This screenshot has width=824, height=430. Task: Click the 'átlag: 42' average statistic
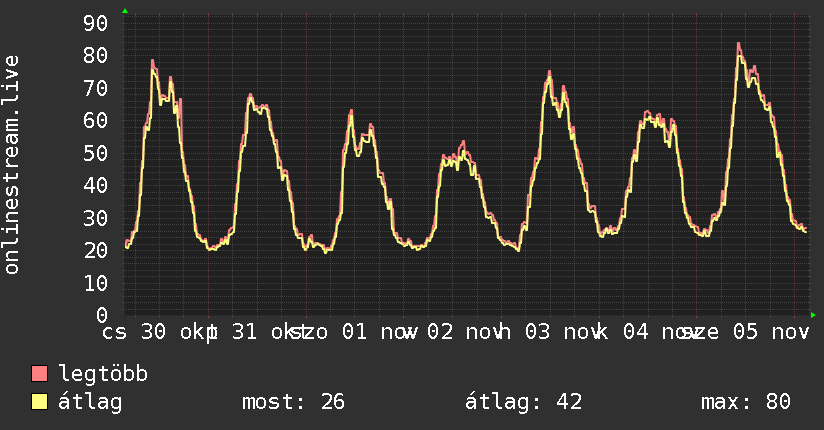pos(523,402)
